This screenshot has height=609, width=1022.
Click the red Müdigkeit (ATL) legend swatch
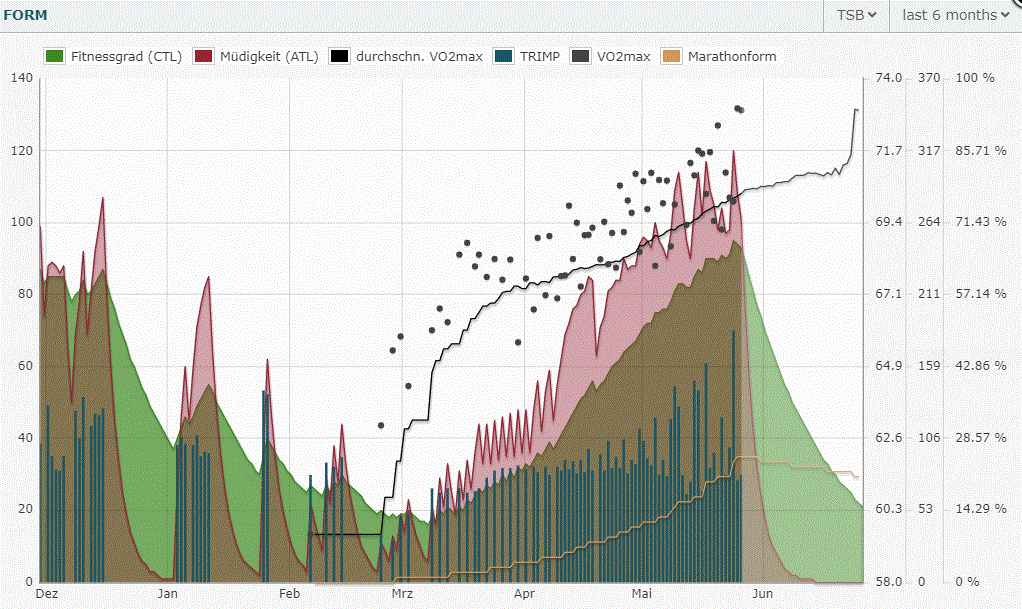click(x=205, y=57)
